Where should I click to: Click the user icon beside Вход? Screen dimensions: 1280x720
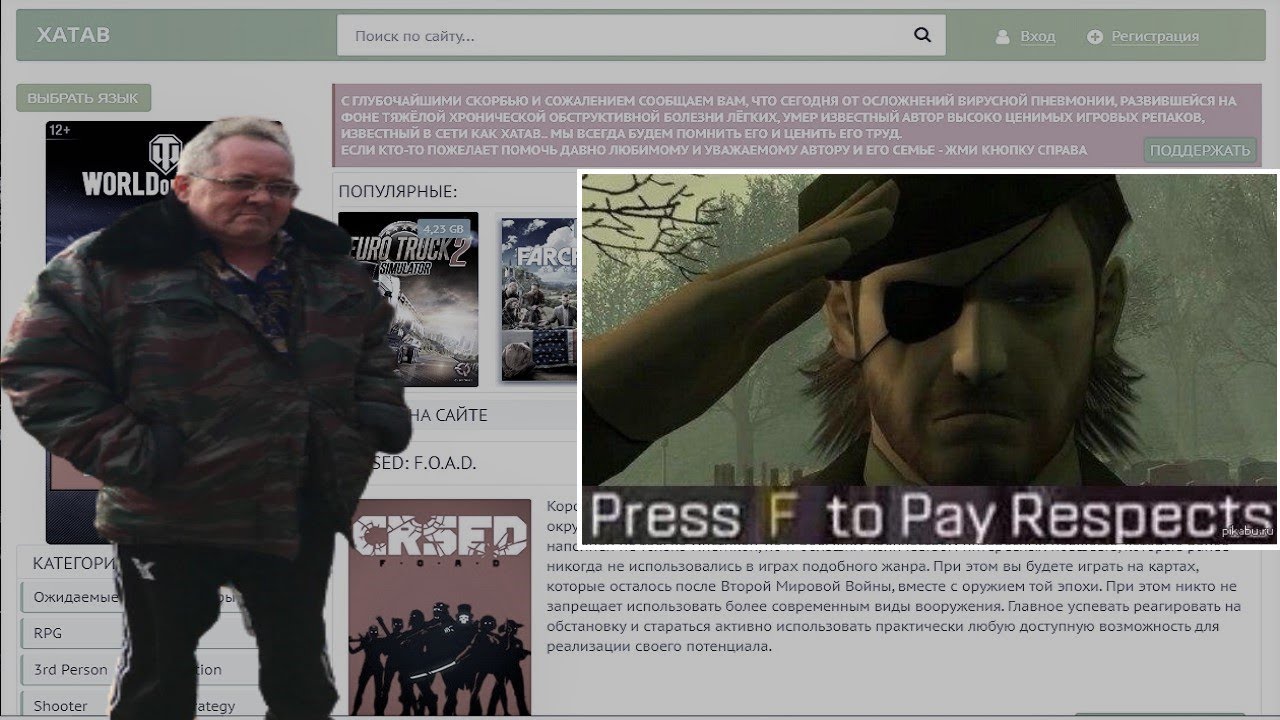tap(1003, 37)
